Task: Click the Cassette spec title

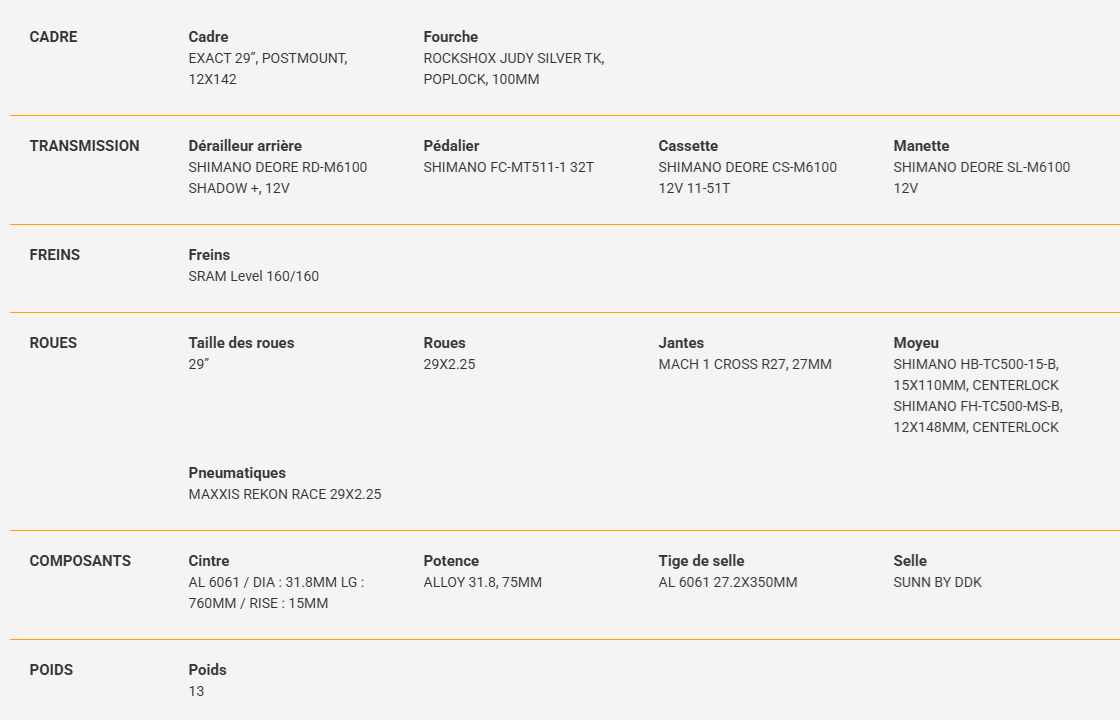Action: coord(688,146)
